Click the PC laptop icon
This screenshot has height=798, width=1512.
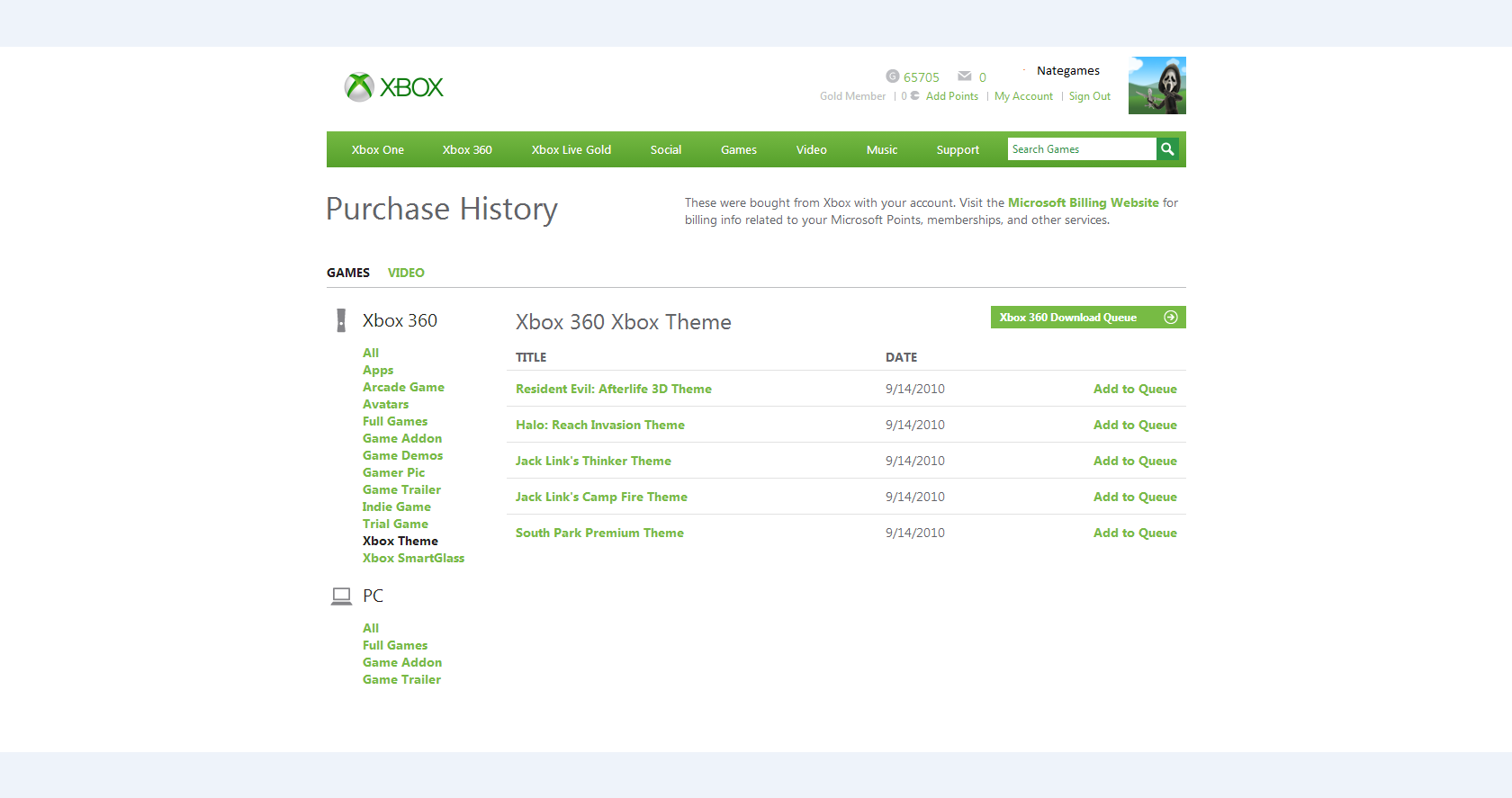[341, 596]
